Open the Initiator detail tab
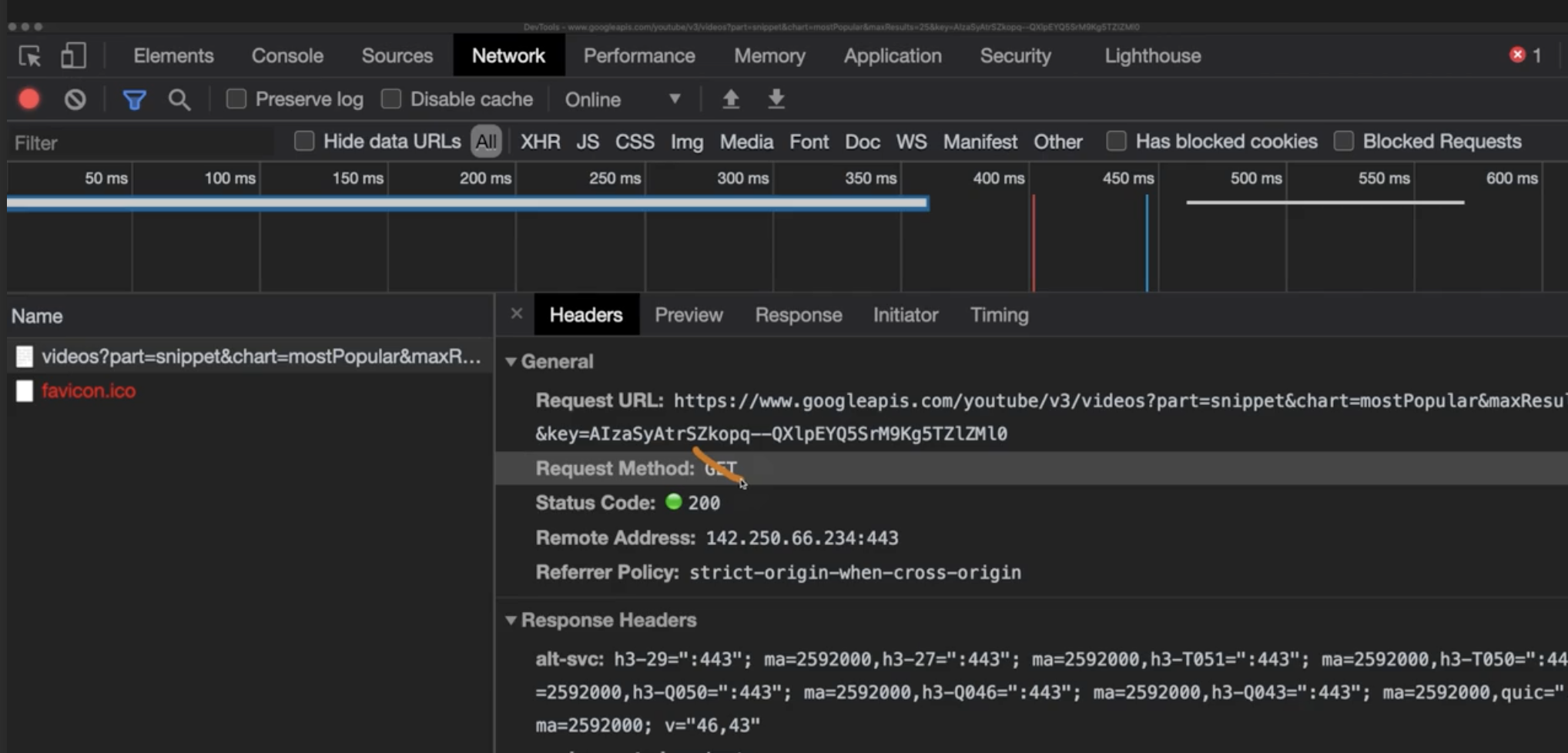Image resolution: width=1568 pixels, height=753 pixels. coord(906,314)
